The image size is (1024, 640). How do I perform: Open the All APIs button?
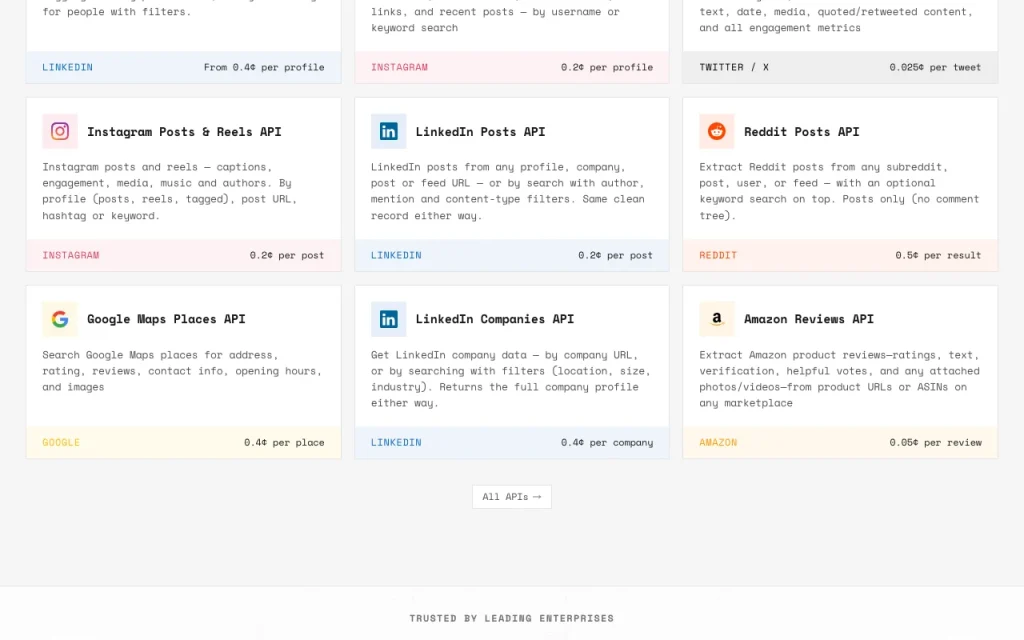tap(512, 496)
